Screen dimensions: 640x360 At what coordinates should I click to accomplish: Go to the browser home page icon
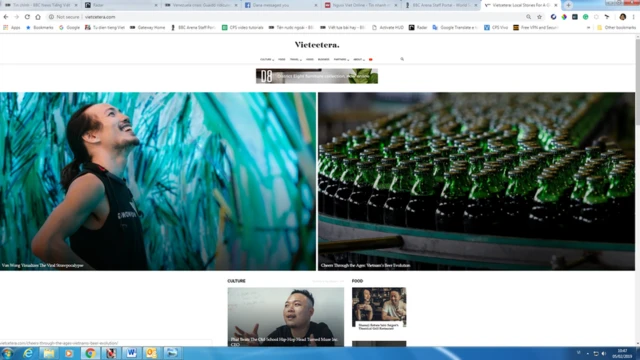(38, 17)
